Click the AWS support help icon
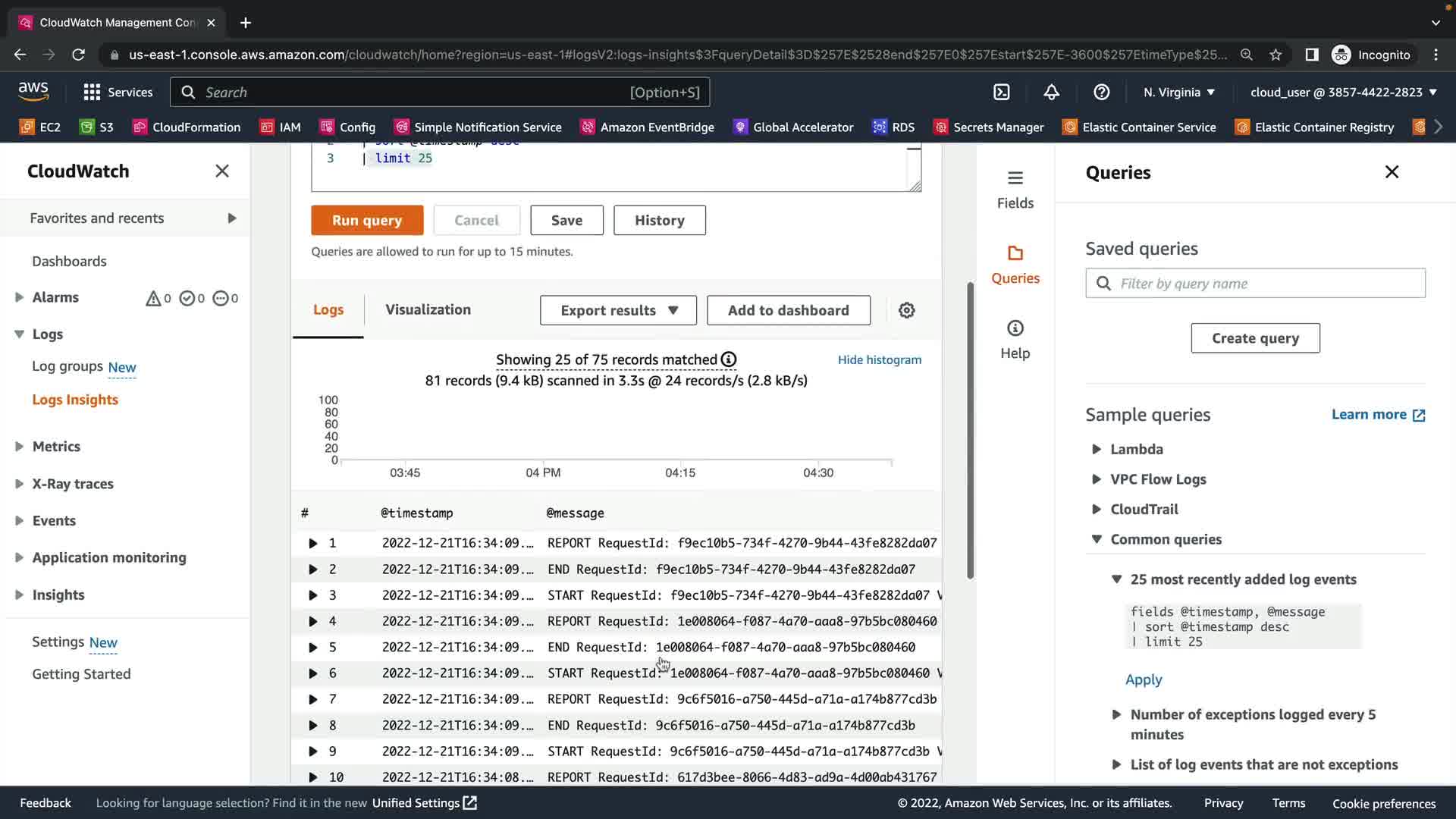1456x819 pixels. click(1101, 92)
